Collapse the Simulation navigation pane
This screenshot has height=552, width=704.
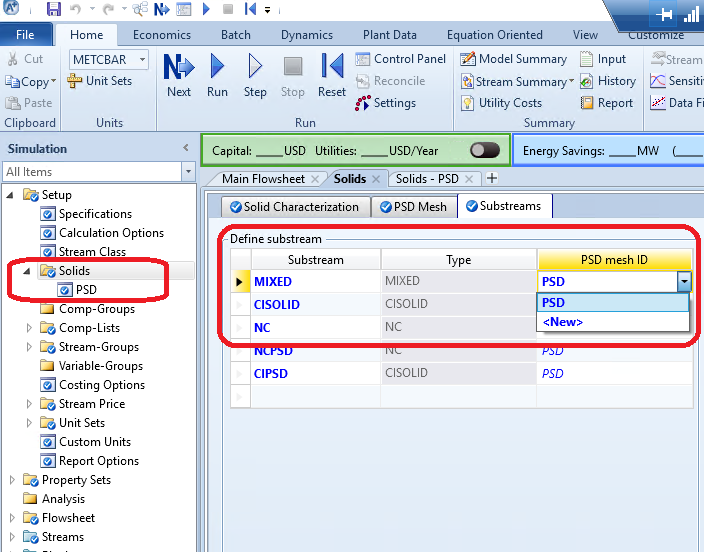pos(186,148)
